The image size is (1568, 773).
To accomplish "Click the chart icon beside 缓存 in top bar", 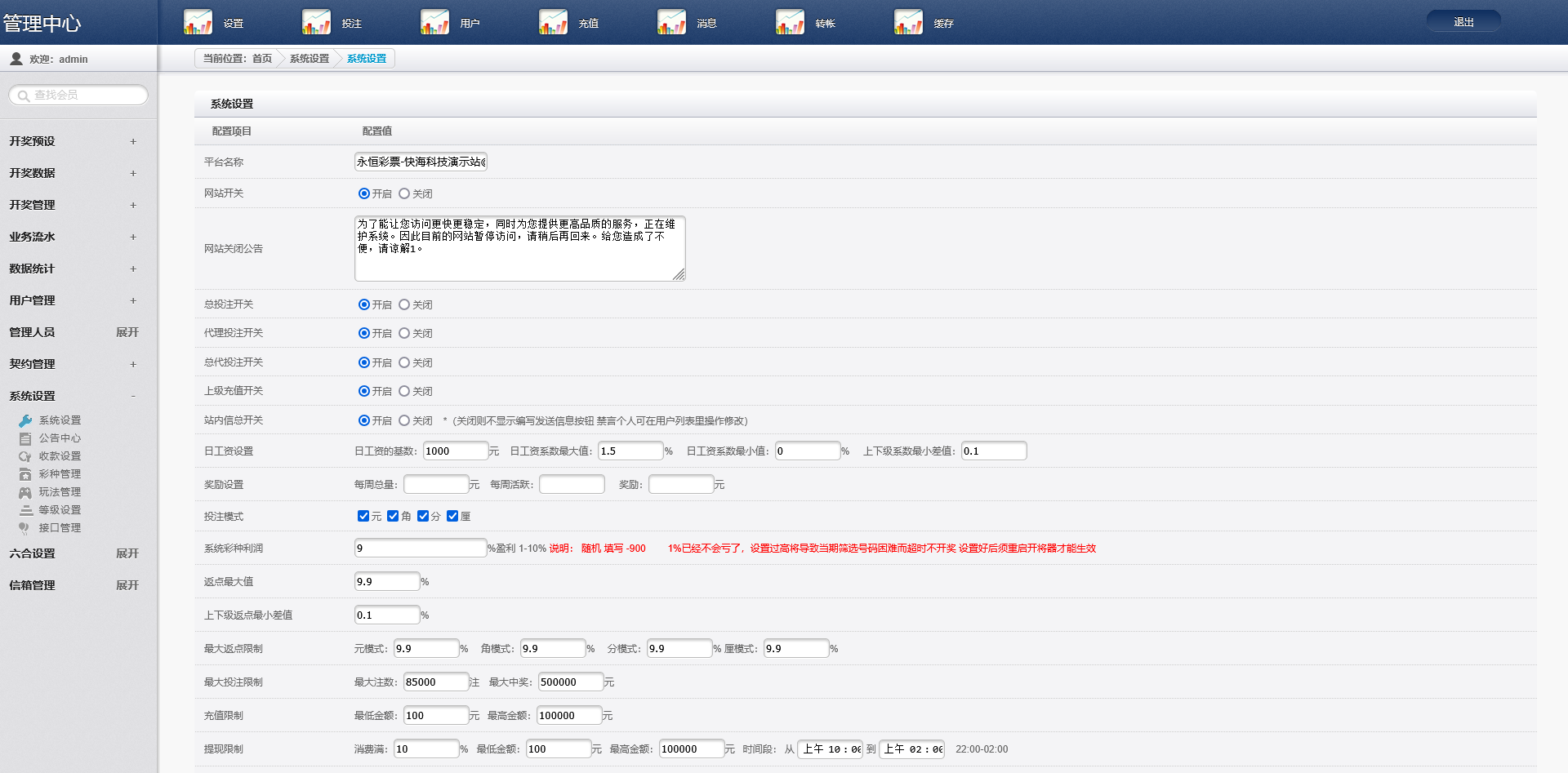I will point(908,22).
